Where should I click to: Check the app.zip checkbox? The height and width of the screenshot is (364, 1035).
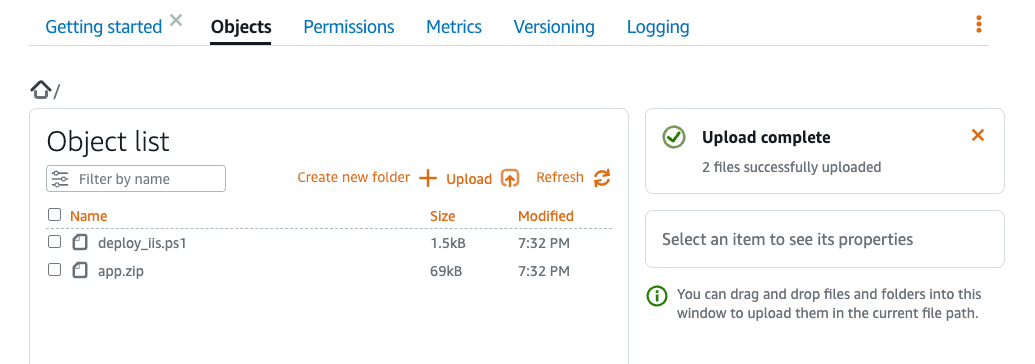click(x=55, y=270)
